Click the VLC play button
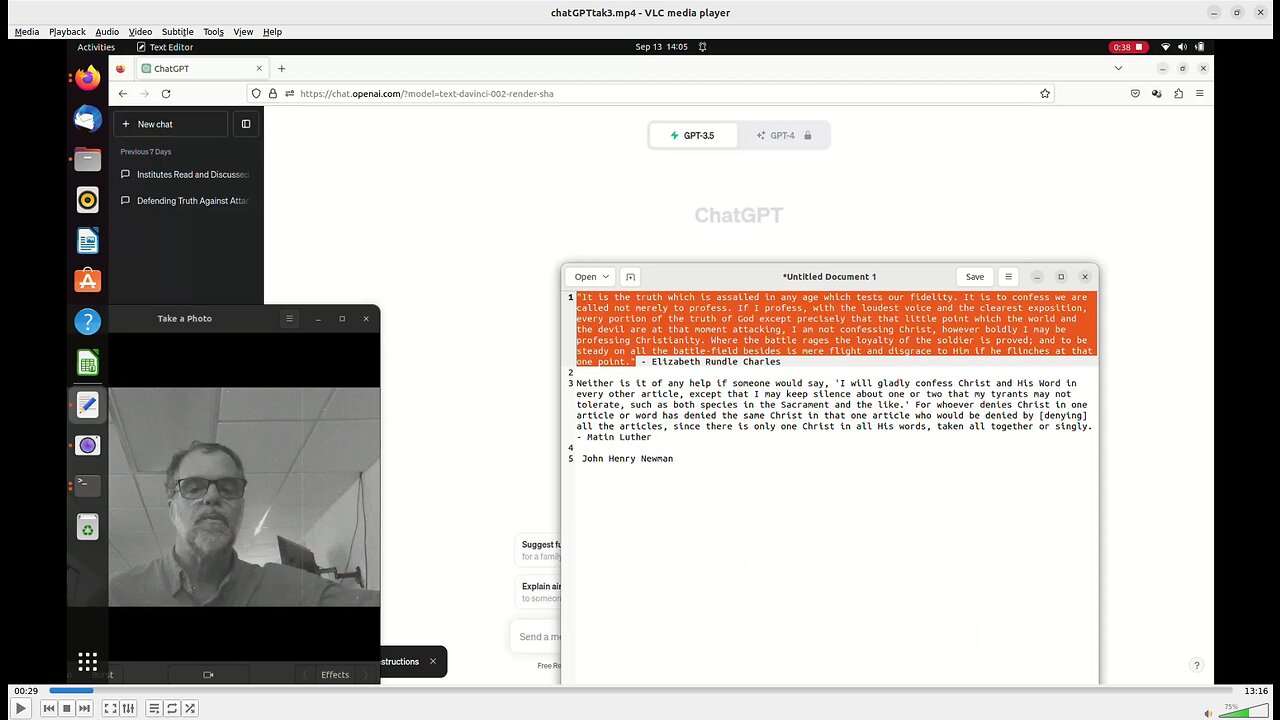This screenshot has width=1280, height=720. click(20, 708)
